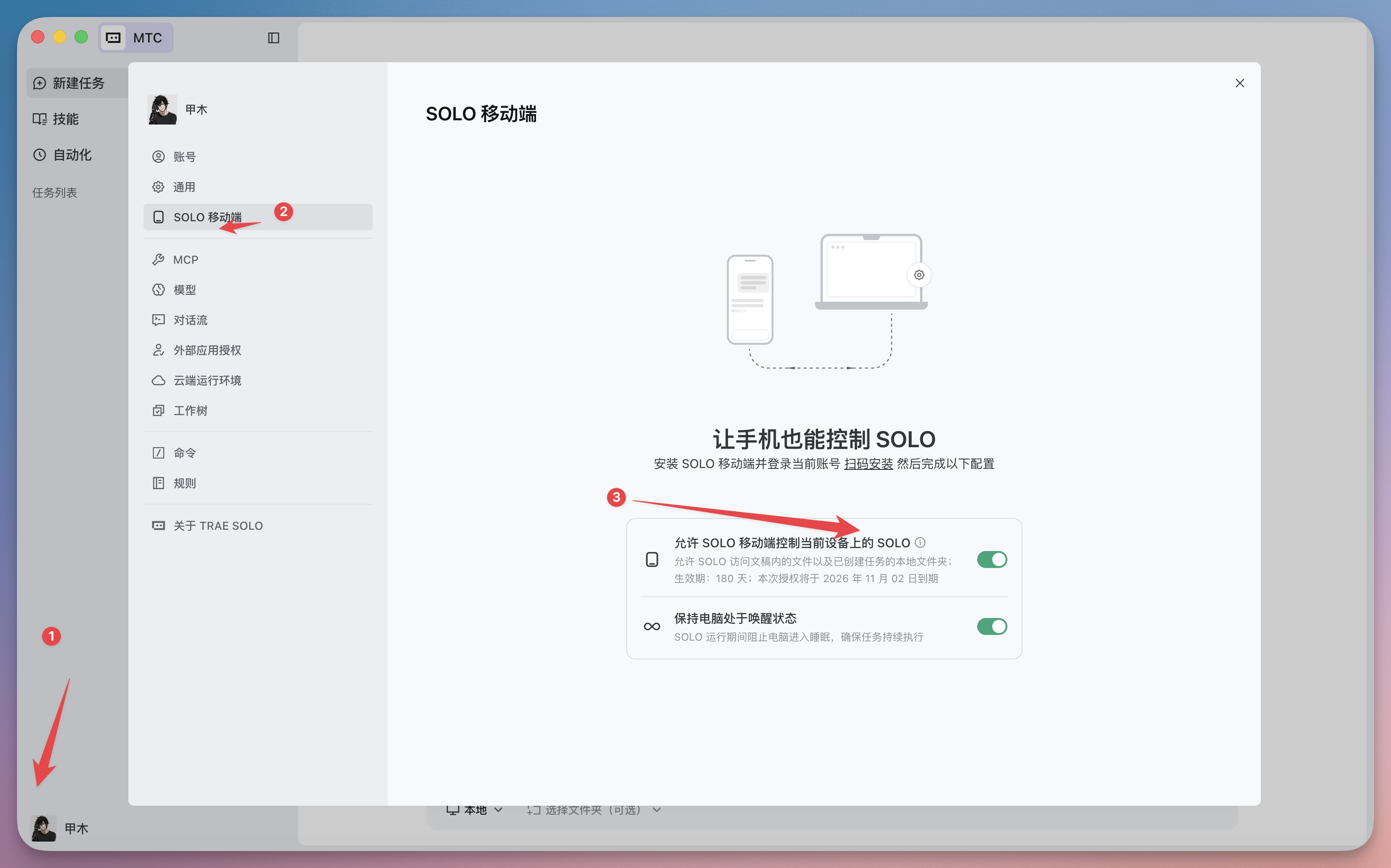This screenshot has height=868, width=1391.
Task: Click the 新建任务 button
Action: click(x=77, y=83)
